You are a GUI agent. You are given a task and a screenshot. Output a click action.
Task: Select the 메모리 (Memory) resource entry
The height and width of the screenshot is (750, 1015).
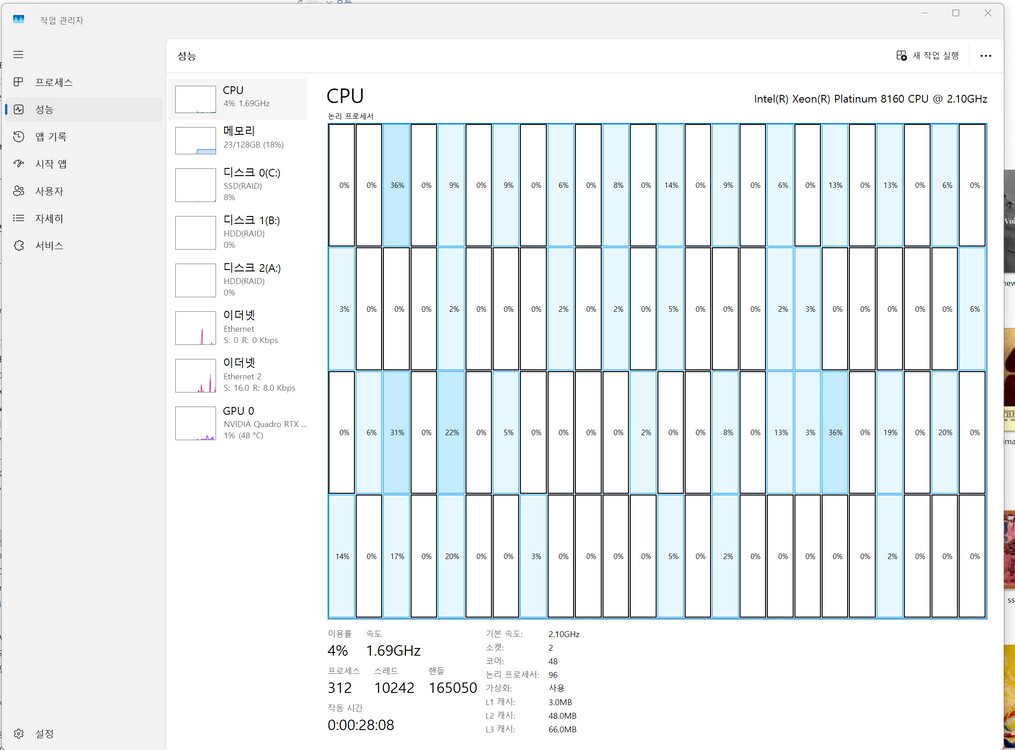(238, 138)
